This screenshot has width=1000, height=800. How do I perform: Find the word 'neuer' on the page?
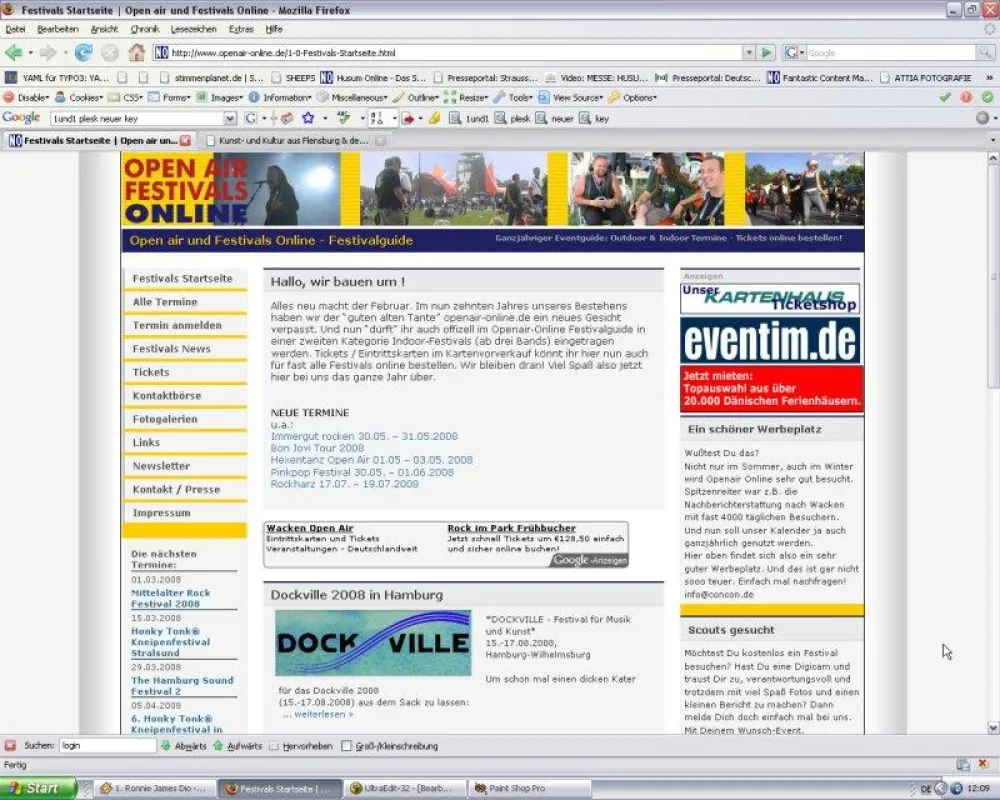pyautogui.click(x=555, y=118)
